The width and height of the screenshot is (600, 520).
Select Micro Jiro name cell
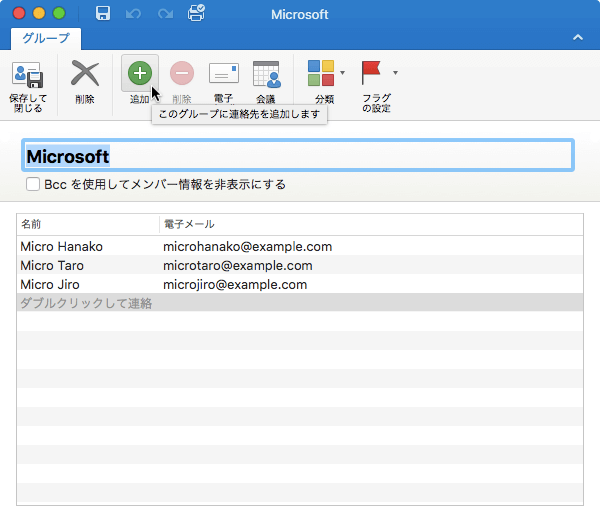(x=50, y=285)
